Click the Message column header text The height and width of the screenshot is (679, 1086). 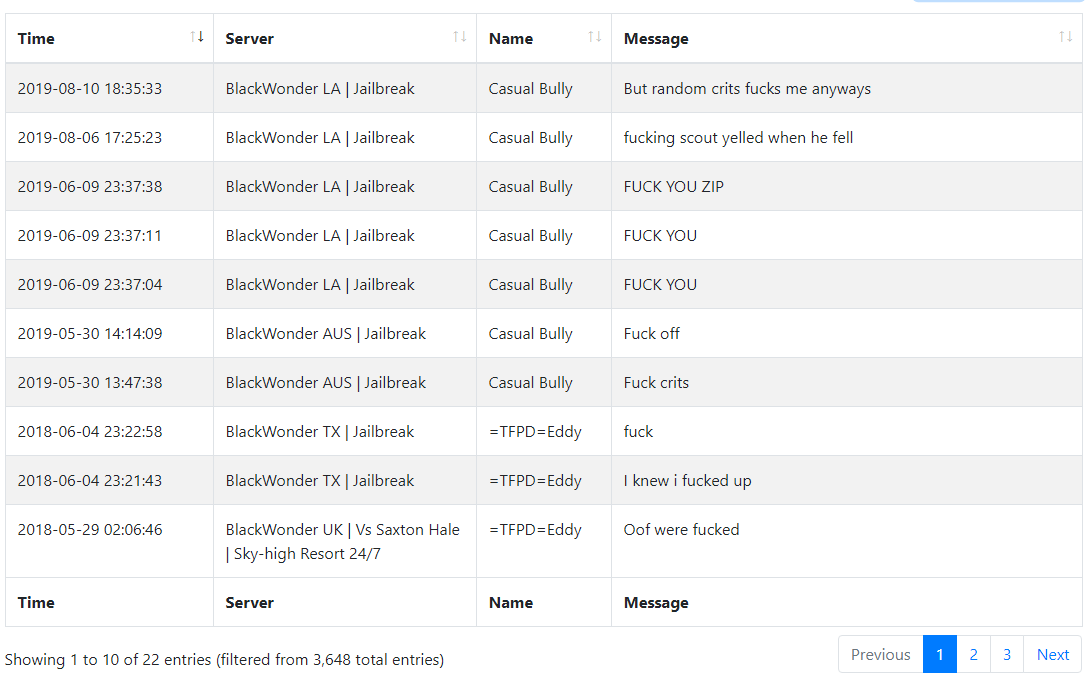coord(656,39)
